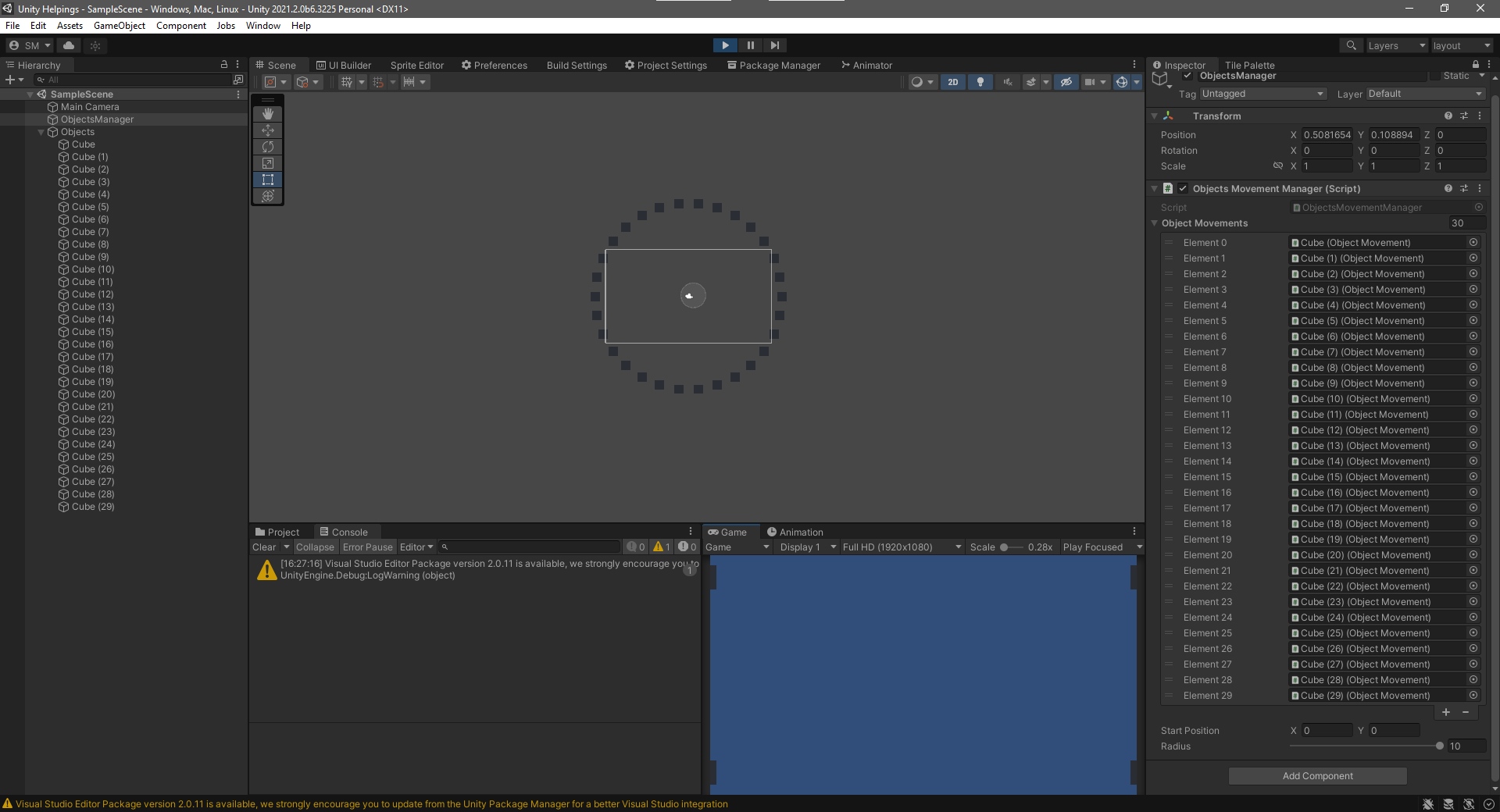
Task: Select the Hand view tool
Action: click(268, 114)
